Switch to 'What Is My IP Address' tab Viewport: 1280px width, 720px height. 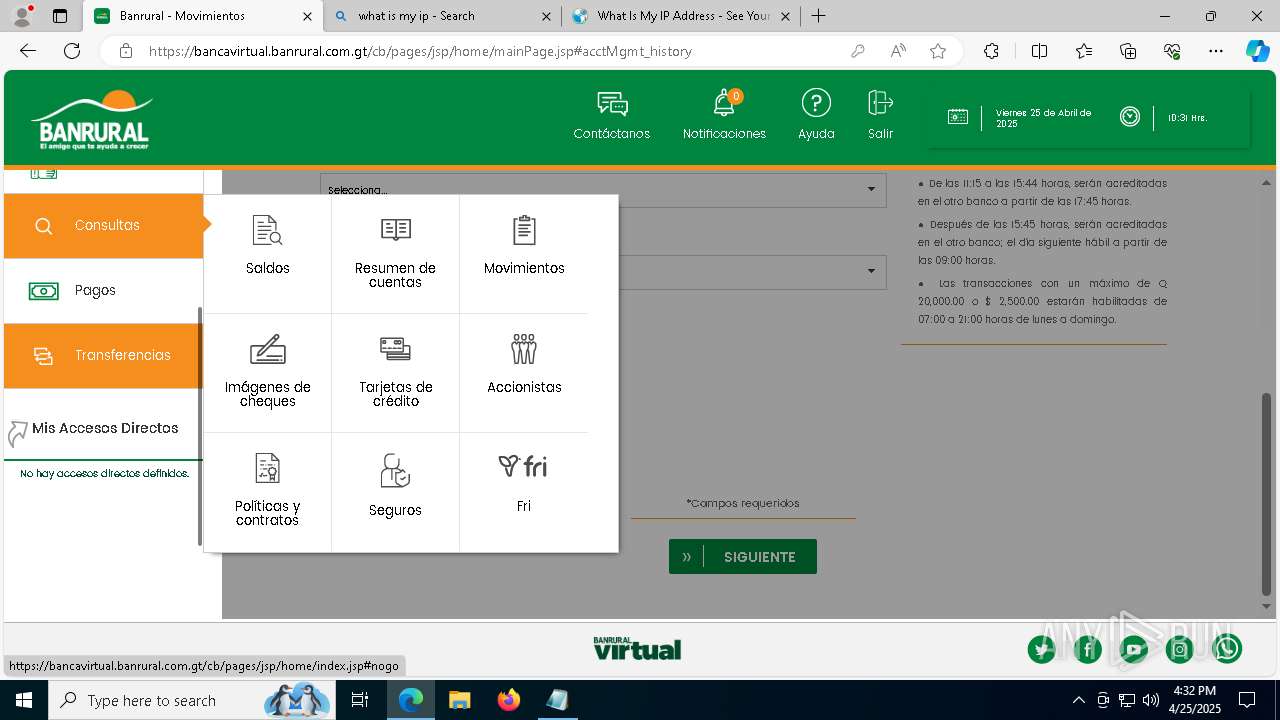click(x=681, y=16)
